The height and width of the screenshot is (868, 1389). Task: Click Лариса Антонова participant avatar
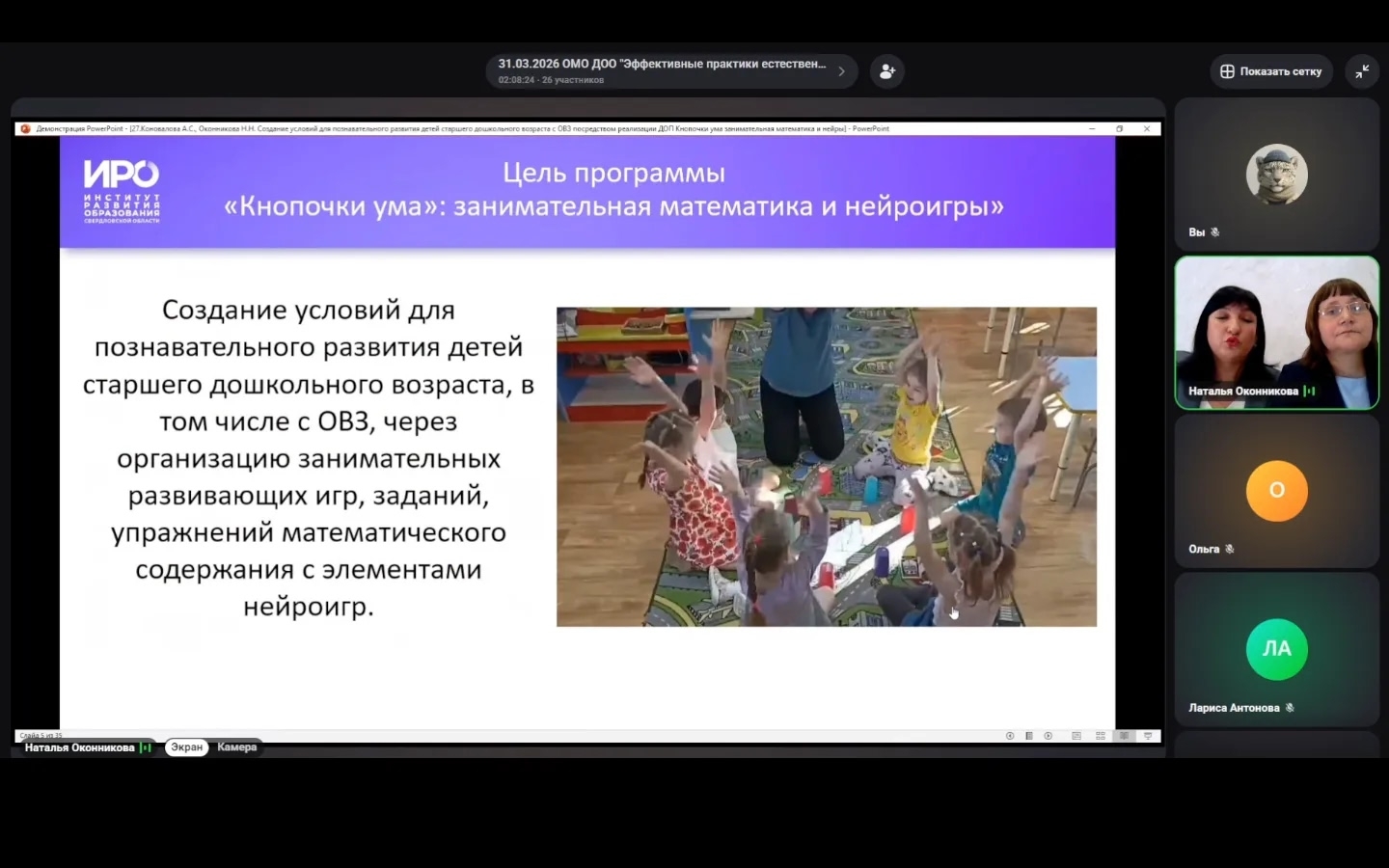(1276, 649)
